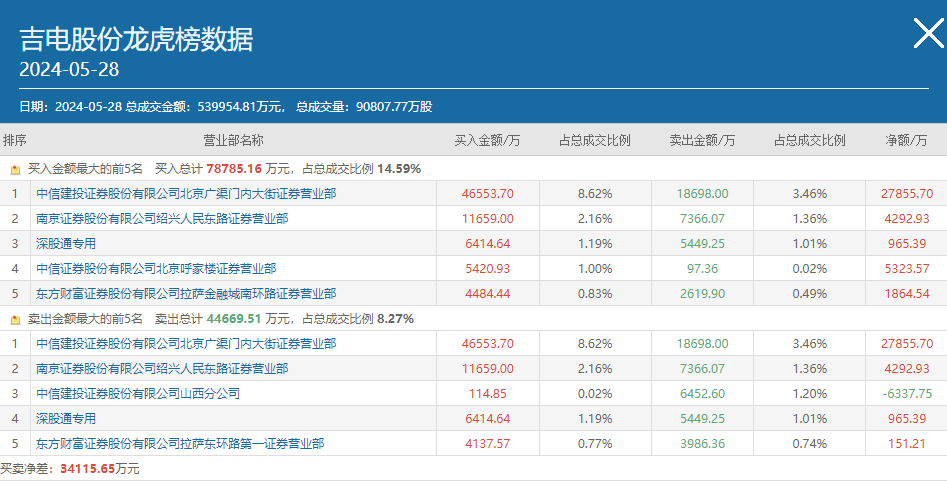Open 中信建投证券北京广渠门内大街 link in sell list
Viewport: 947px width, 483px height.
[186, 344]
